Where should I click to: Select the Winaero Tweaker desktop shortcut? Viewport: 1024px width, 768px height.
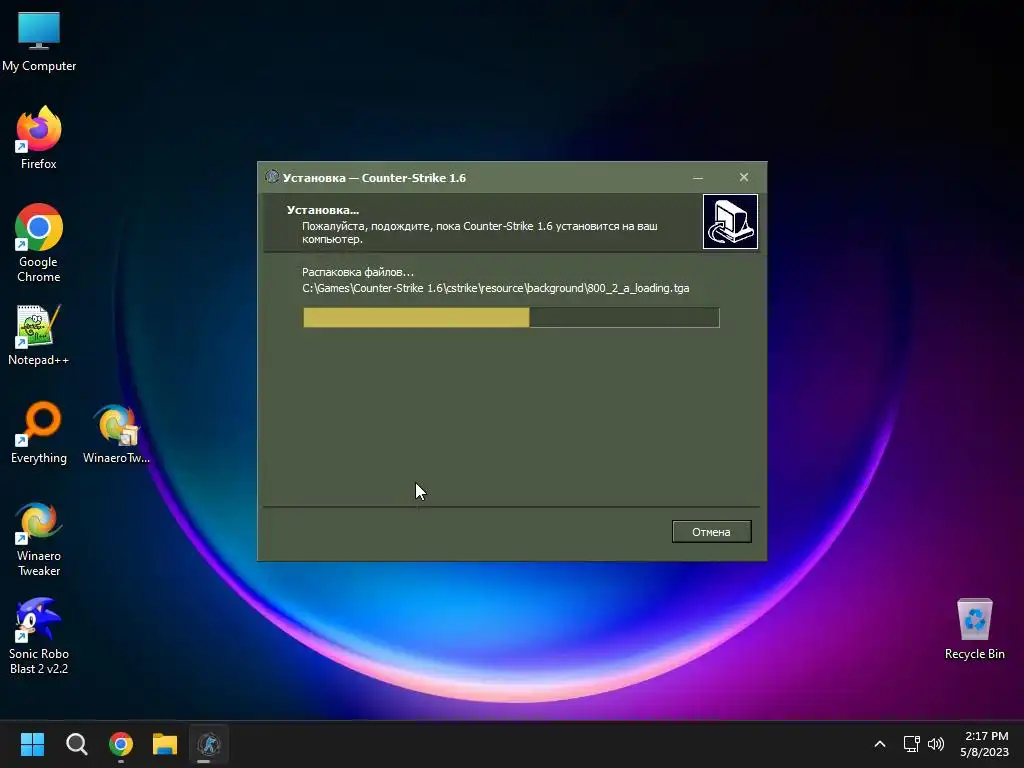[x=39, y=538]
